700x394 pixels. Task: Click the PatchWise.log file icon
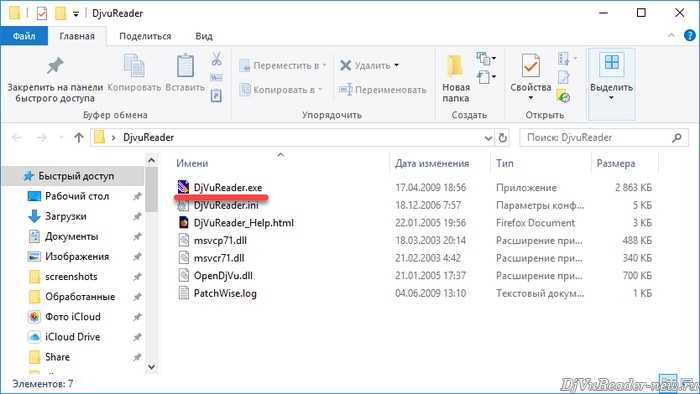point(183,293)
